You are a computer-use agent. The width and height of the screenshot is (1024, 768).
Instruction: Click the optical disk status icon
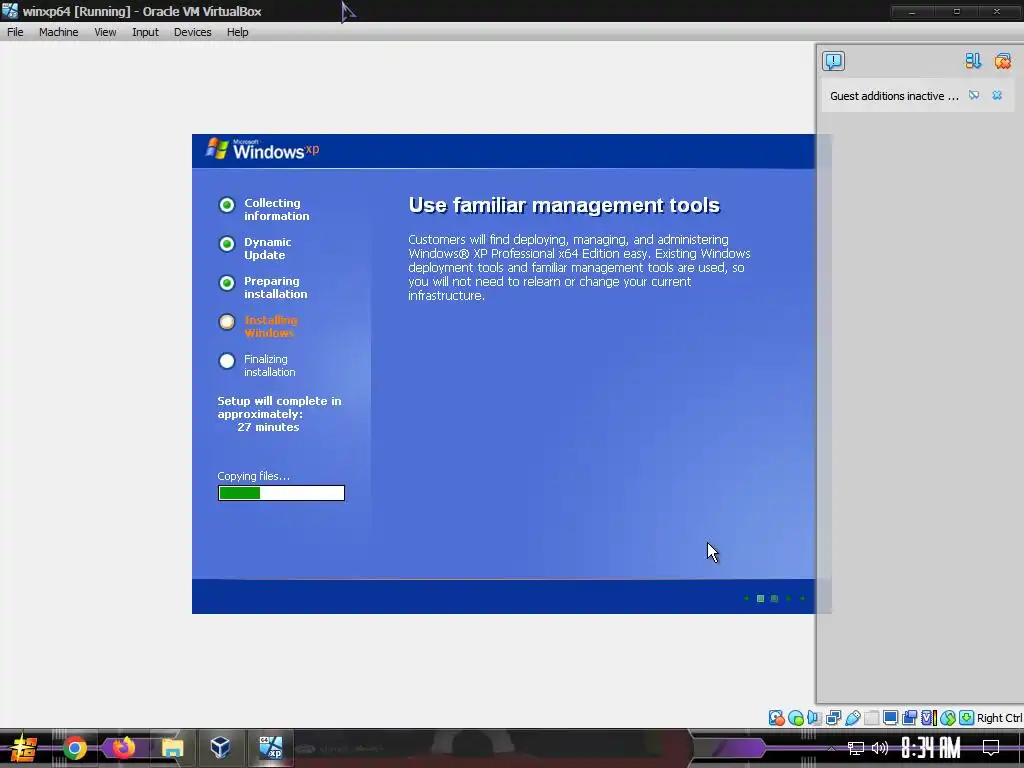tap(795, 718)
